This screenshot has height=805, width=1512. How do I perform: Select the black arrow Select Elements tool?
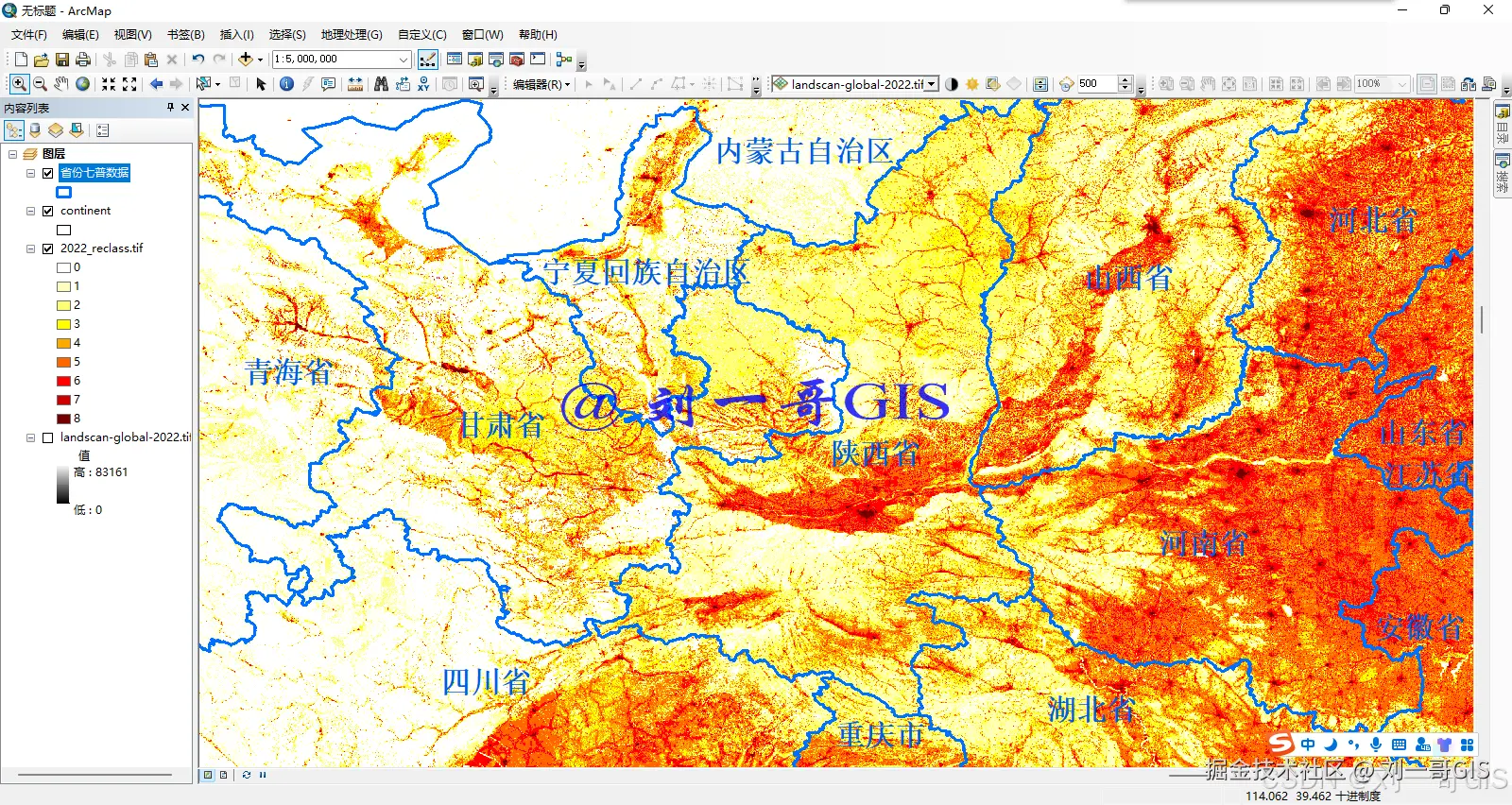262,84
